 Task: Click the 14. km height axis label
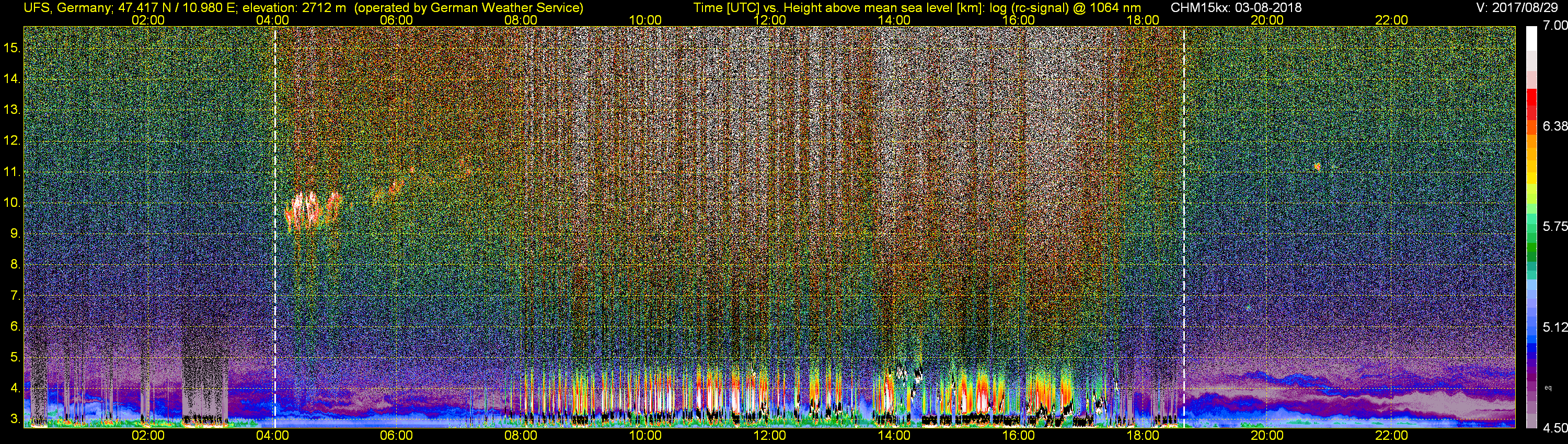pyautogui.click(x=12, y=78)
